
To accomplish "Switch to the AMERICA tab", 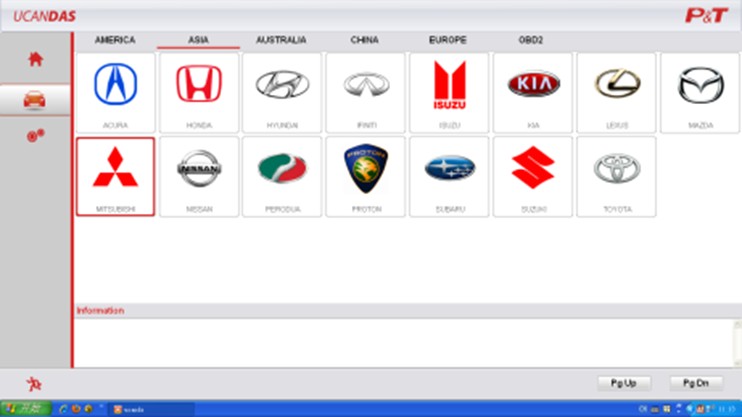I will click(115, 40).
